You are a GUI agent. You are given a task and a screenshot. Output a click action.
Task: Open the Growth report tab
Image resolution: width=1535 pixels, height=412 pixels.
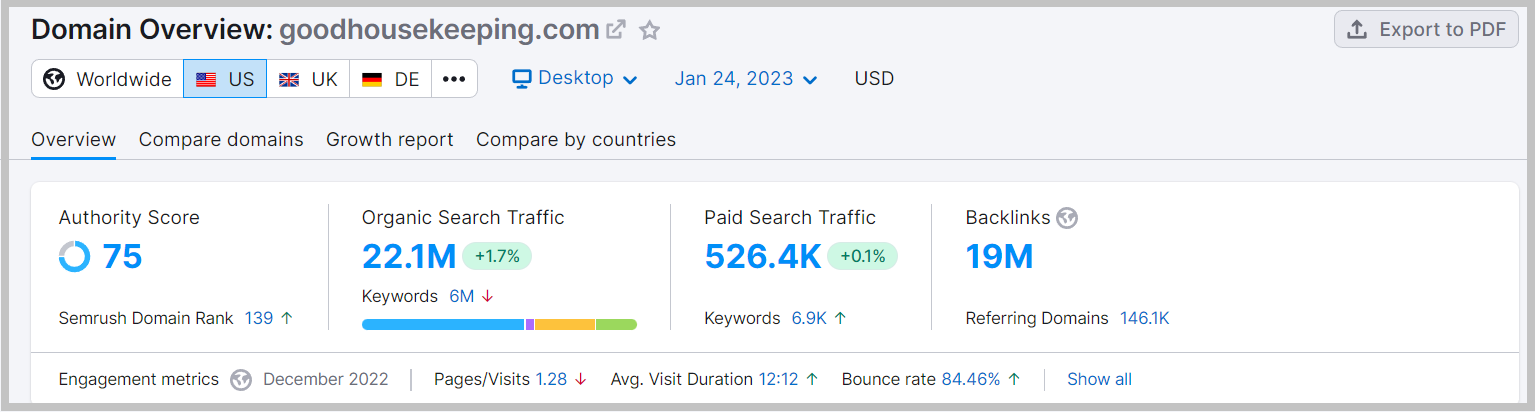point(390,140)
